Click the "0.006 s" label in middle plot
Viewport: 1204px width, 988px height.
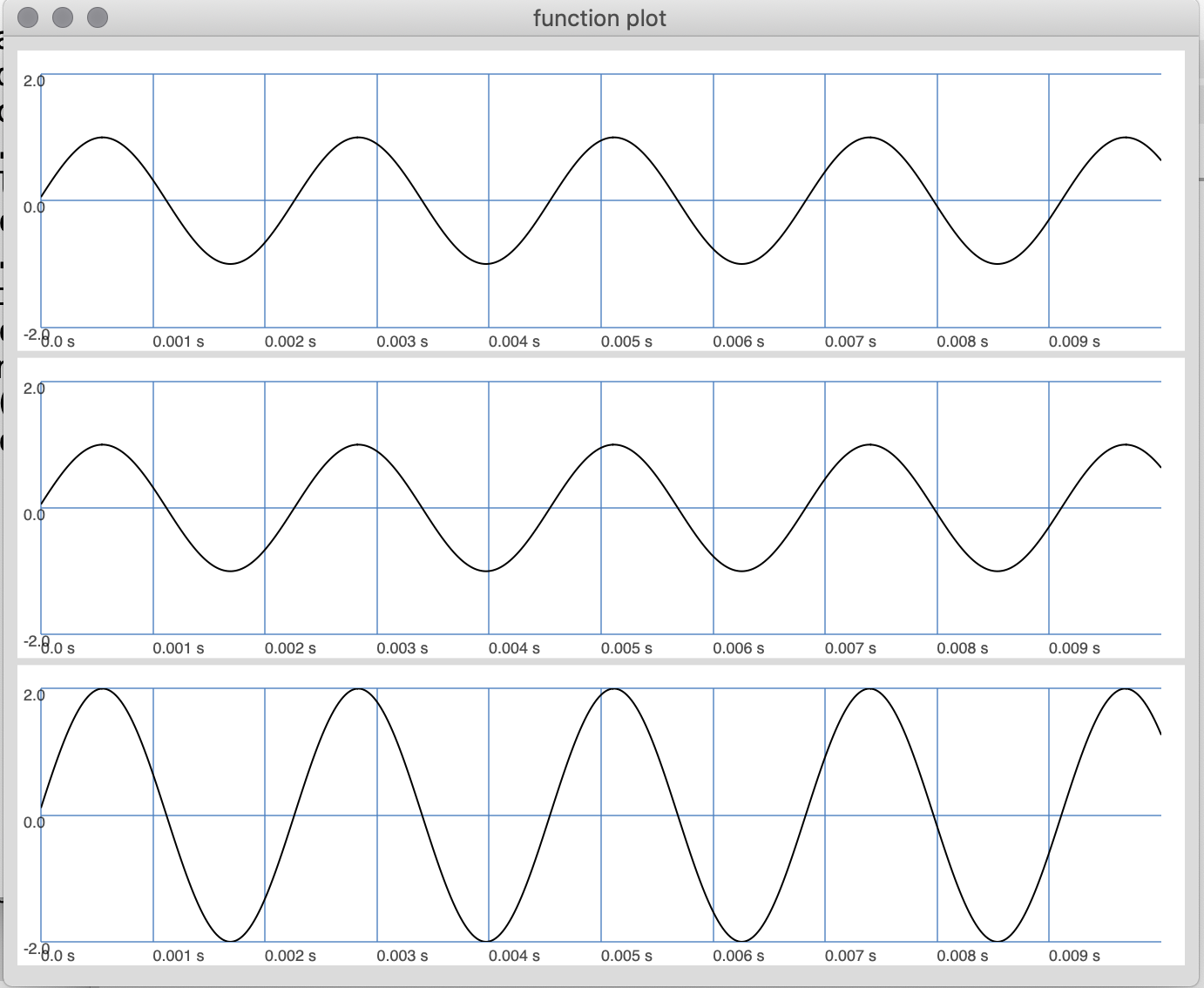(x=739, y=648)
